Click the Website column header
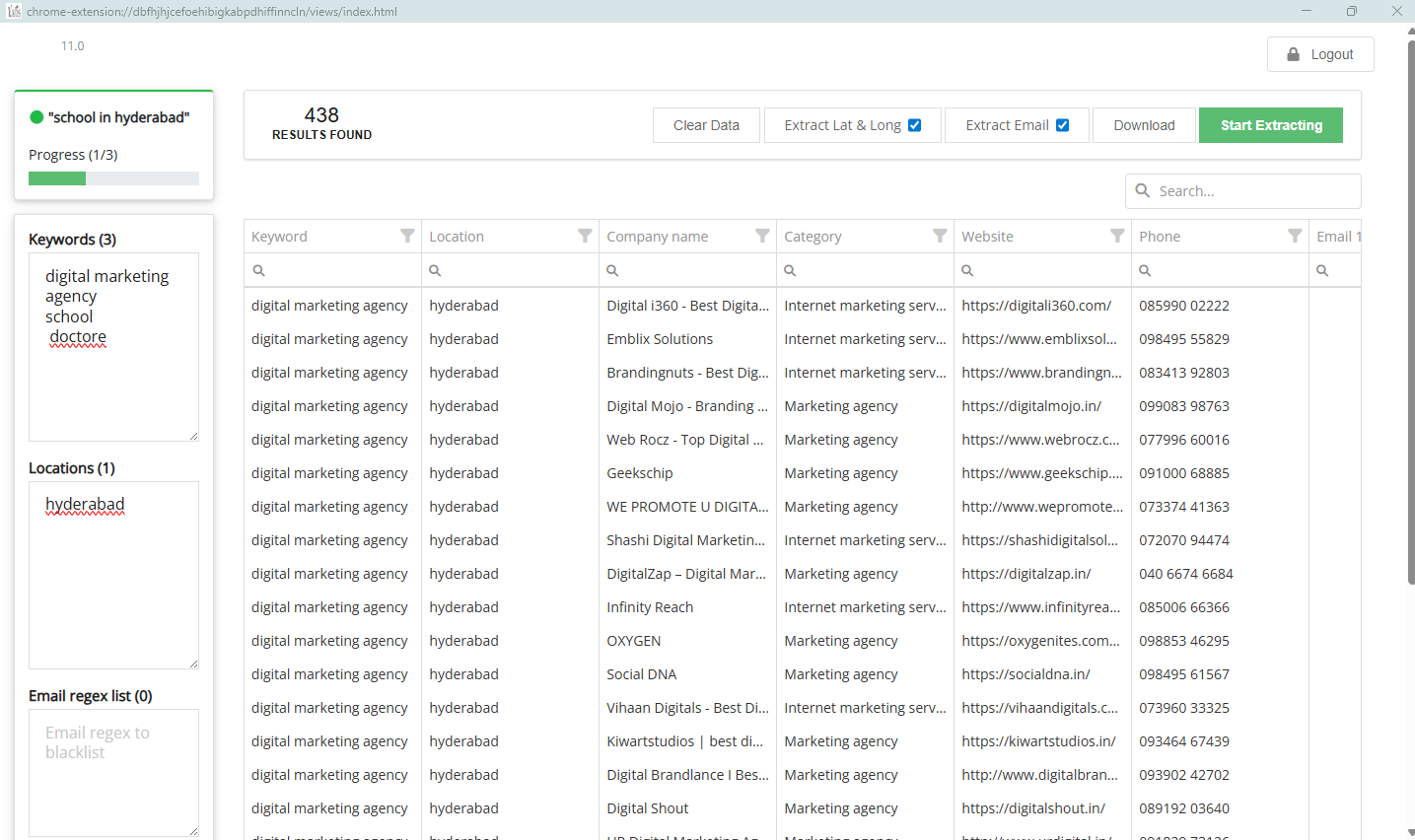1415x840 pixels. click(987, 237)
